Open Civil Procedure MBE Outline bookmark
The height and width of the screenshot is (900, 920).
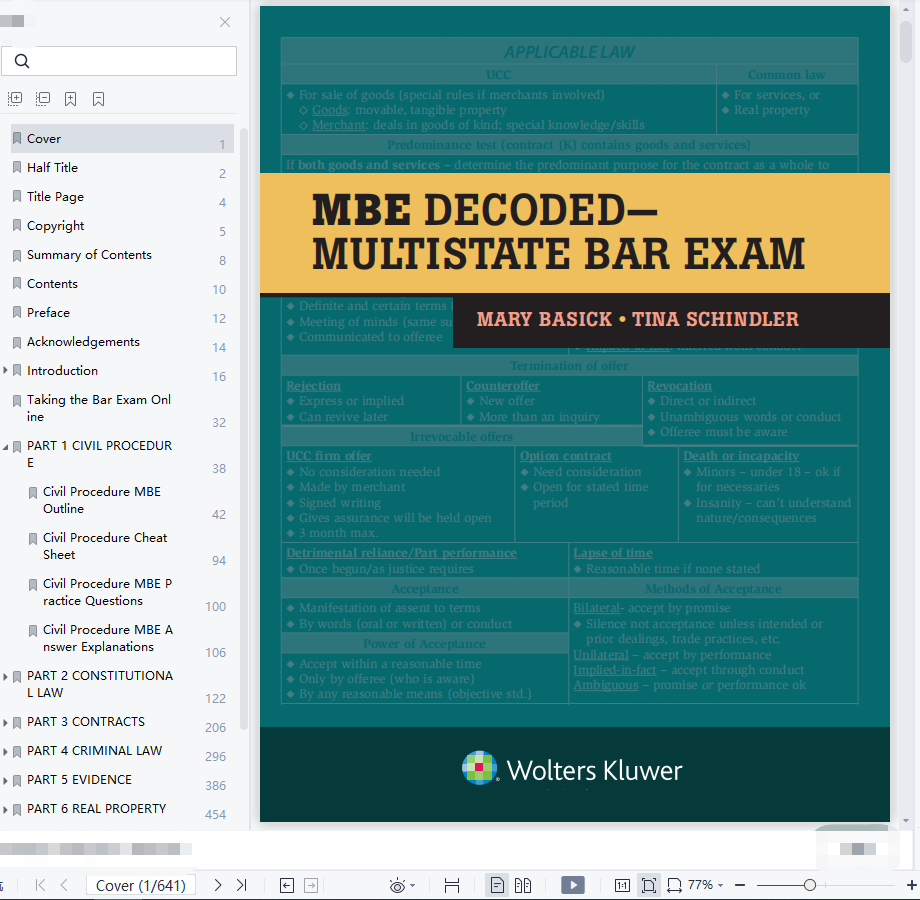(102, 500)
